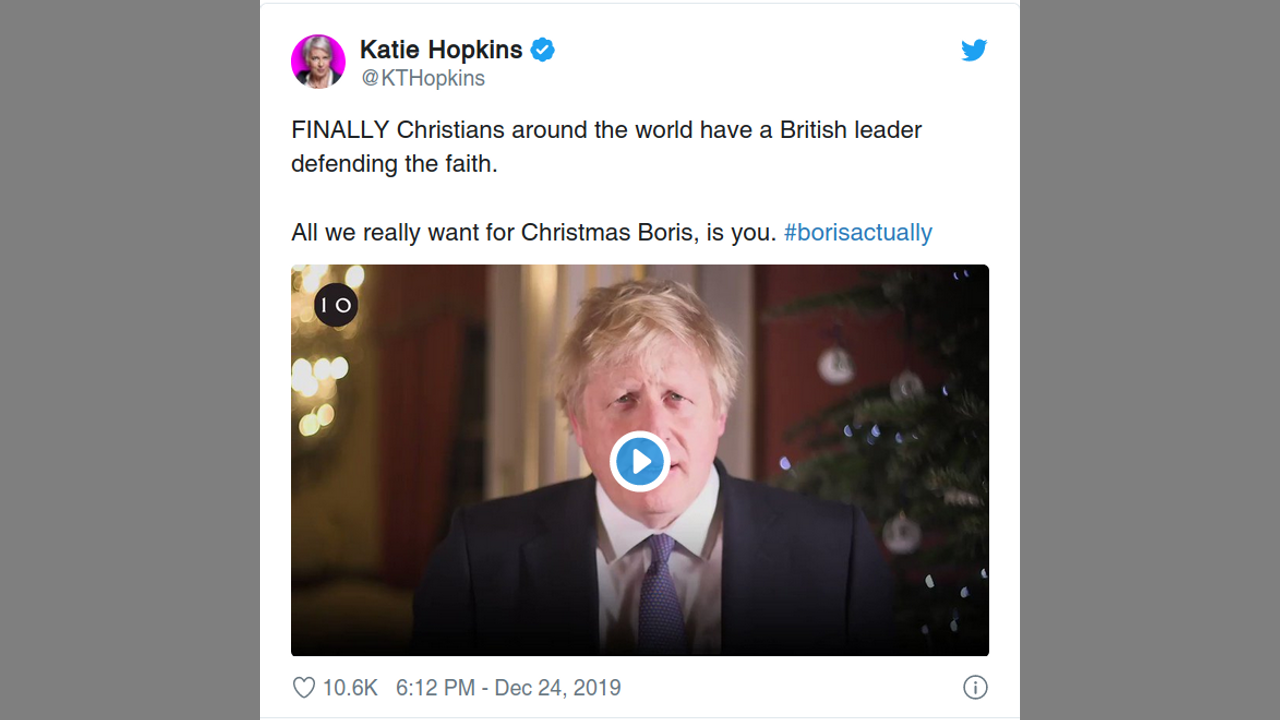Viewport: 1280px width, 720px height.
Task: Play the embedded Boris video
Action: (x=639, y=461)
